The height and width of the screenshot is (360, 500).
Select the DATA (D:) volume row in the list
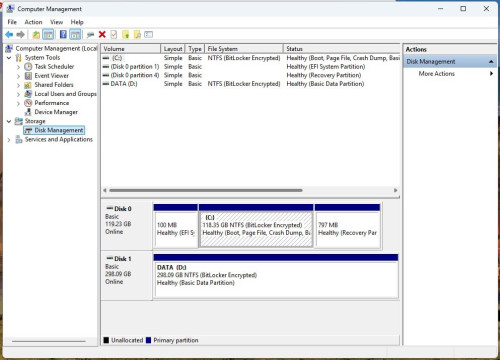pyautogui.click(x=251, y=84)
